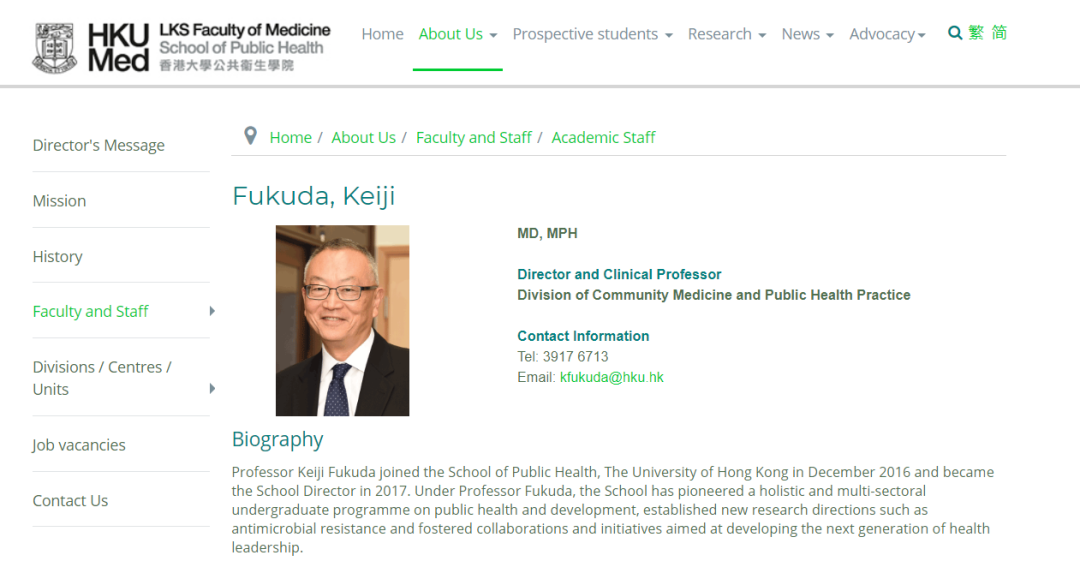The height and width of the screenshot is (573, 1080).
Task: Open the search magnifier icon
Action: point(955,33)
